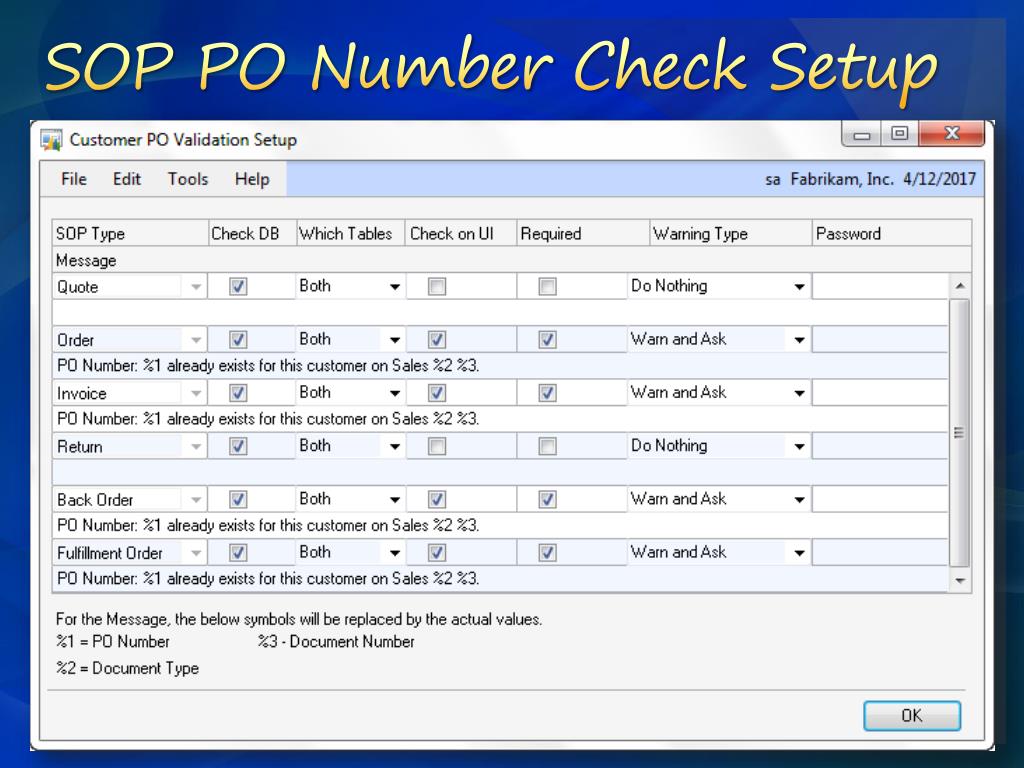Open Which Tables dropdown for Order
The image size is (1024, 768).
(394, 340)
